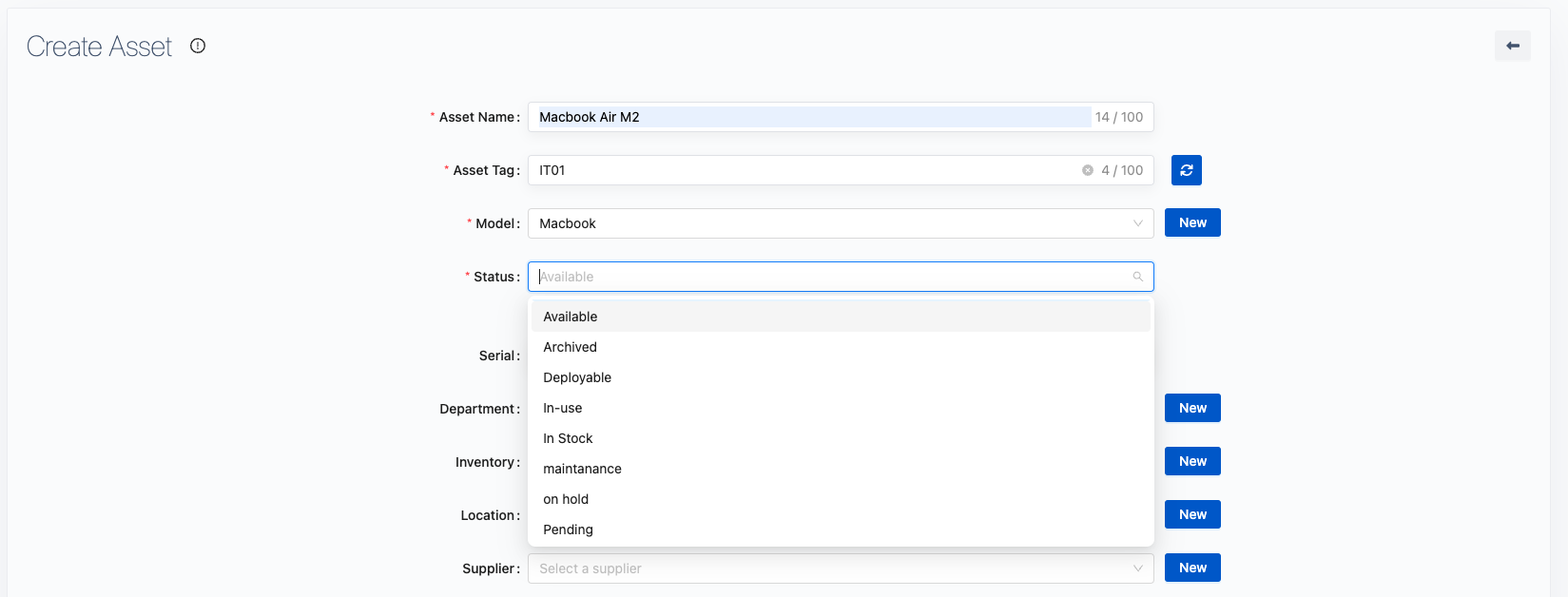Click the search icon in Status field
Image resolution: width=1568 pixels, height=597 pixels.
[x=1137, y=277]
